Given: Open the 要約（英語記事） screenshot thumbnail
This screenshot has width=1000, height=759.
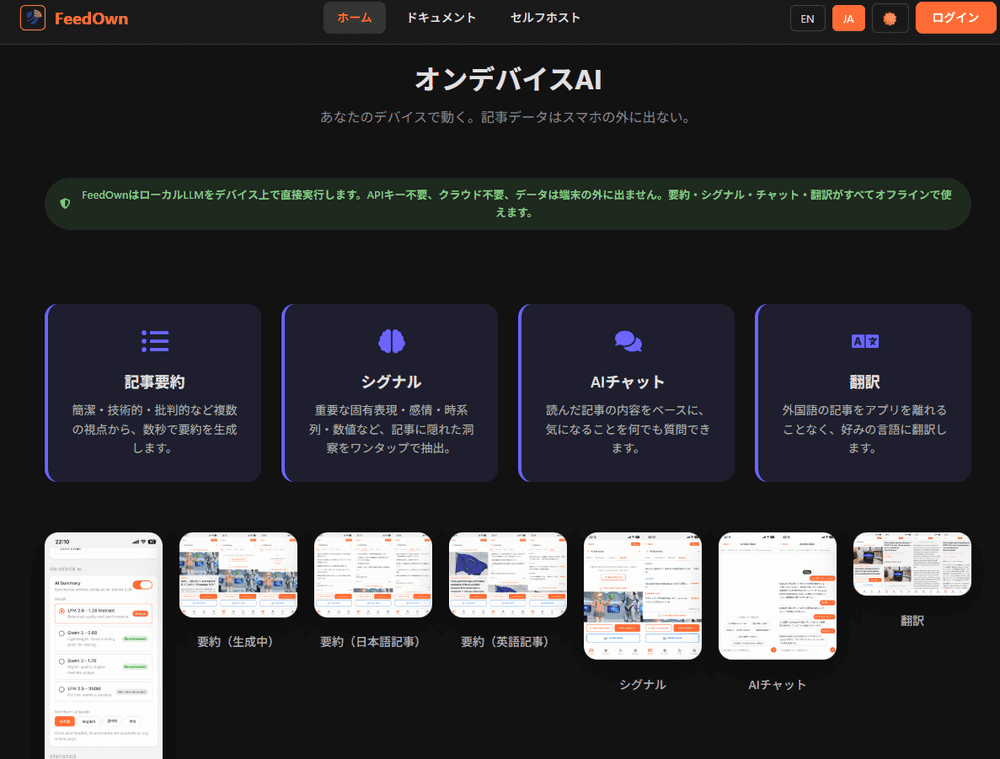Looking at the screenshot, I should pyautogui.click(x=508, y=575).
